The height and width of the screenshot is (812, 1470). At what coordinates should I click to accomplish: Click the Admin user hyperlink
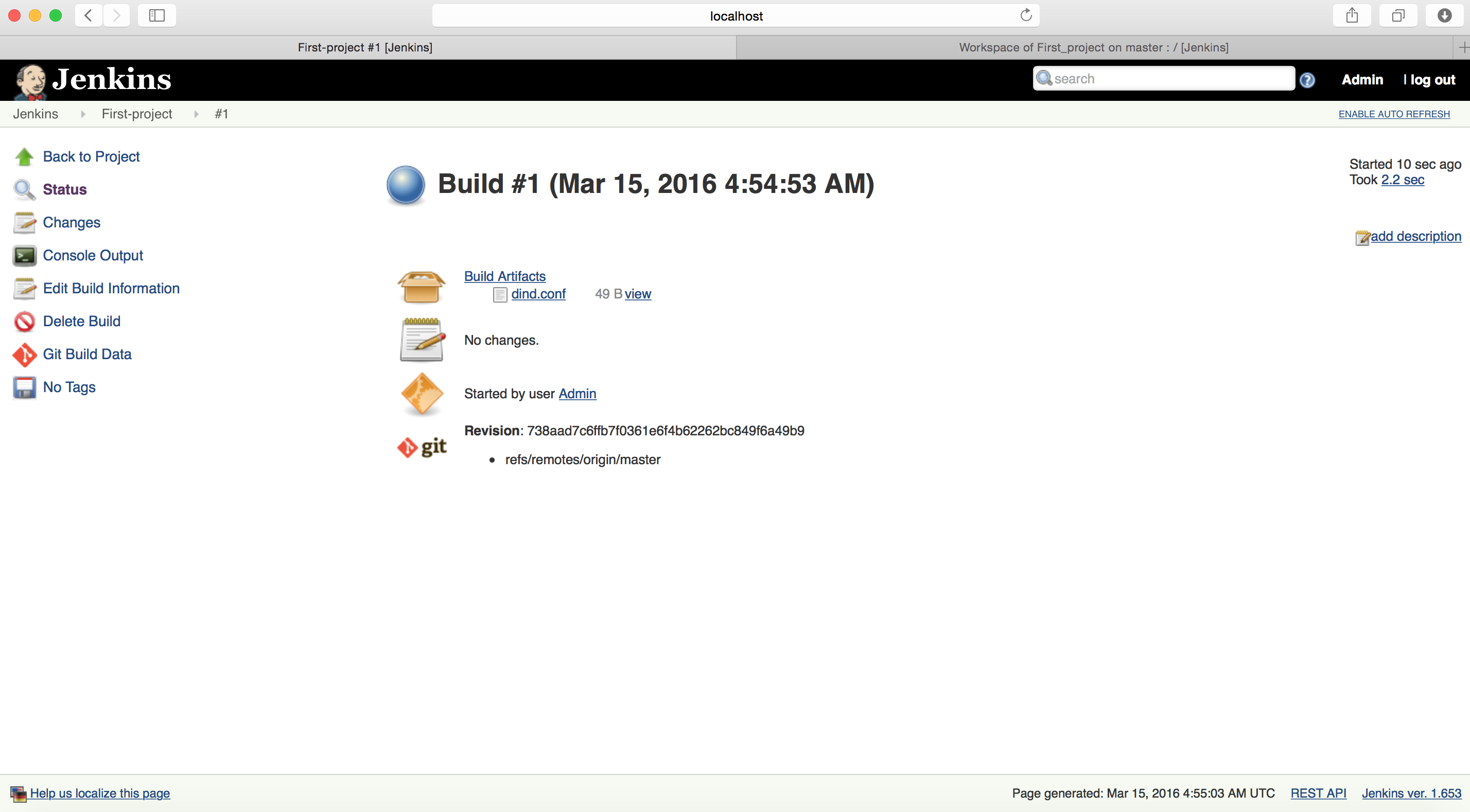[x=576, y=393]
